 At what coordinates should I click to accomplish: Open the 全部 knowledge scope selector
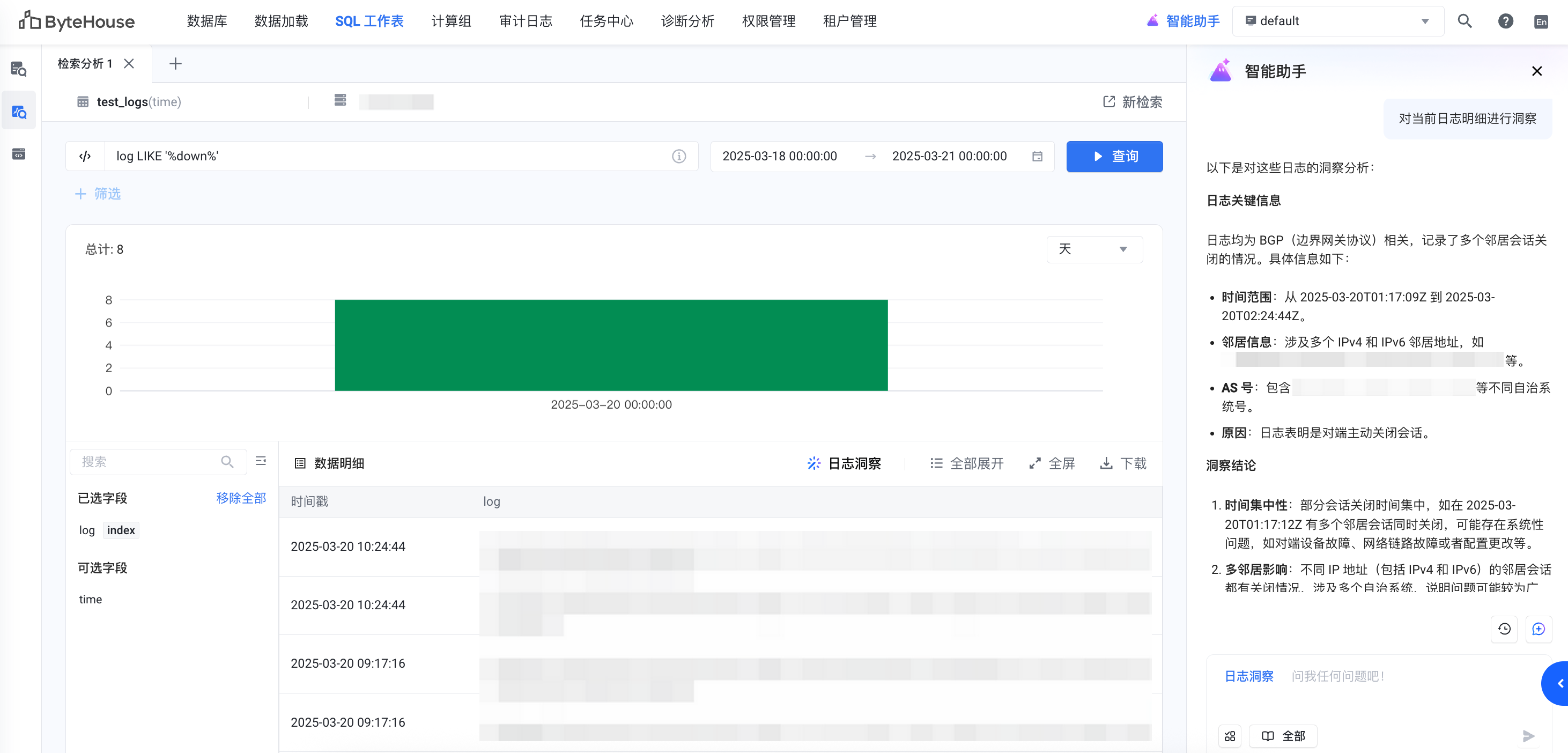(1283, 736)
